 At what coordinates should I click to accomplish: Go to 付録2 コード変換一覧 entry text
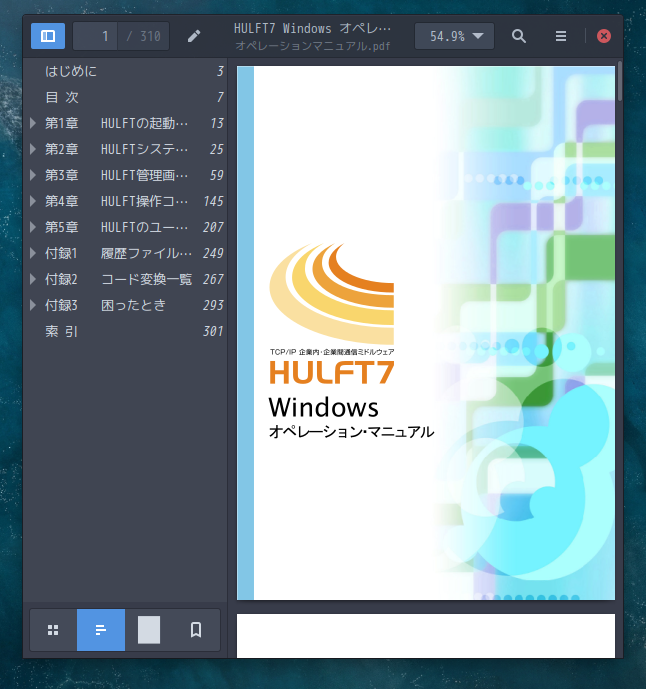118,279
